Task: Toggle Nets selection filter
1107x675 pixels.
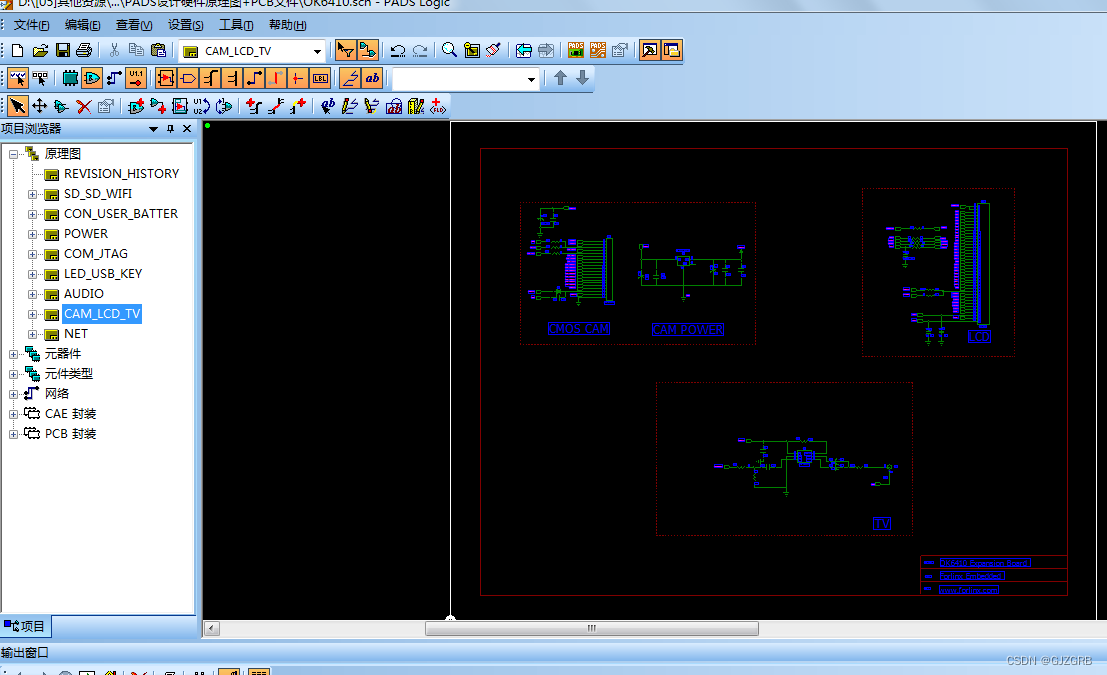Action: 114,78
